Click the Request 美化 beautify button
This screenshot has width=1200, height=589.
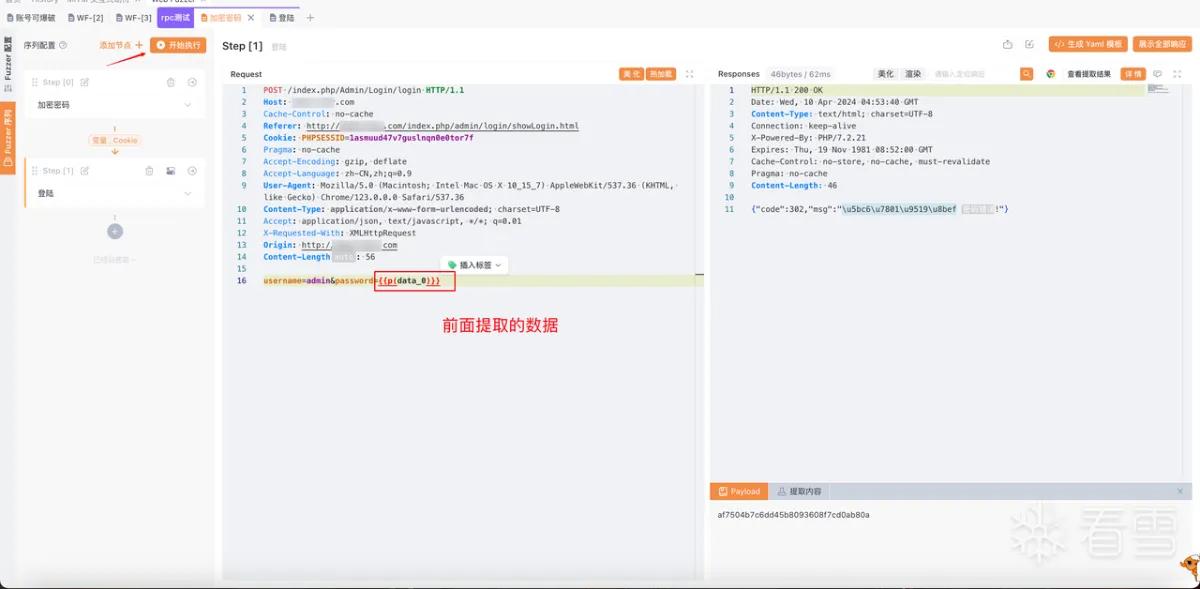point(631,74)
